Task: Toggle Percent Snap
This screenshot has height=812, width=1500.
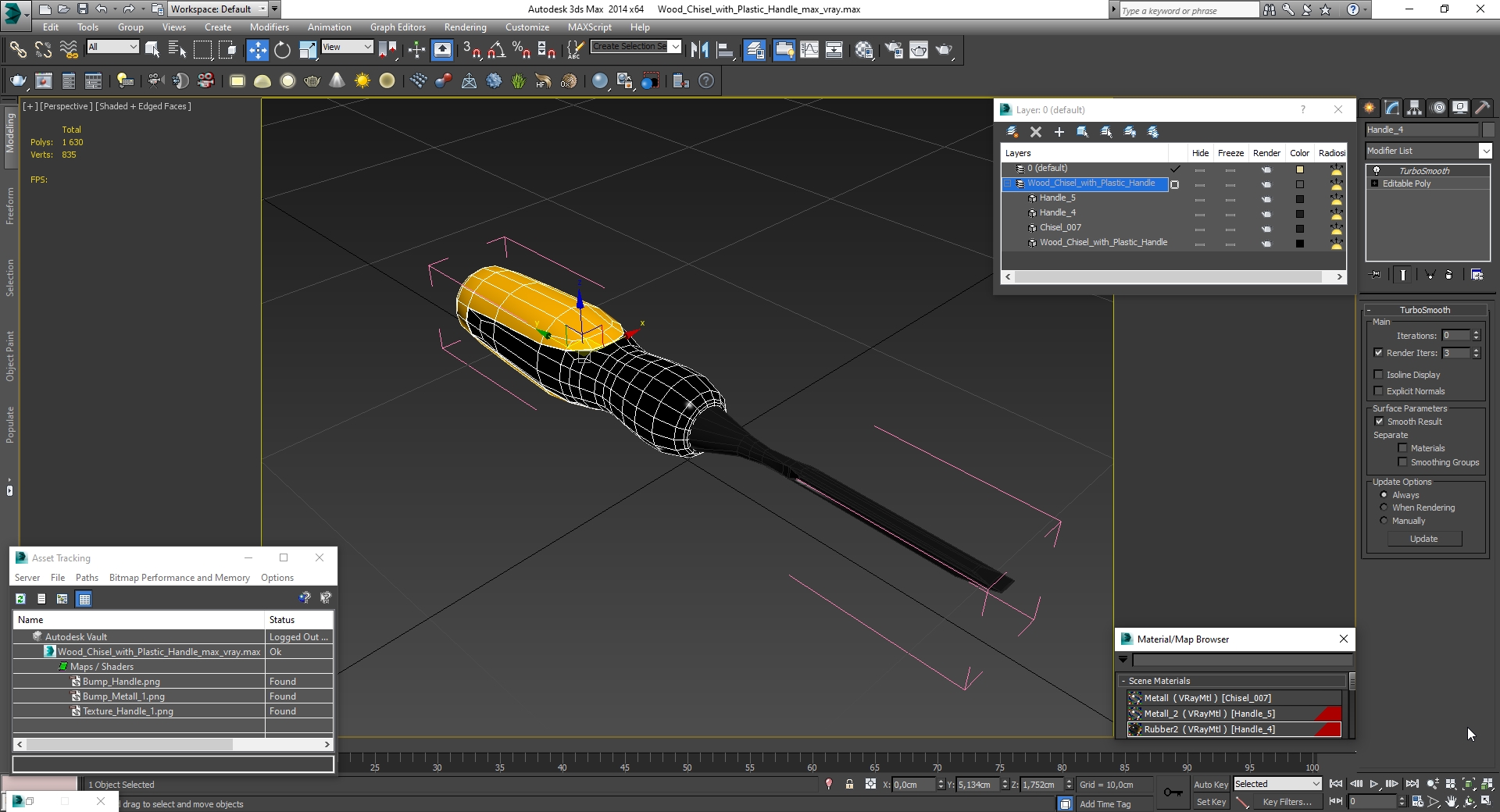Action: tap(521, 50)
